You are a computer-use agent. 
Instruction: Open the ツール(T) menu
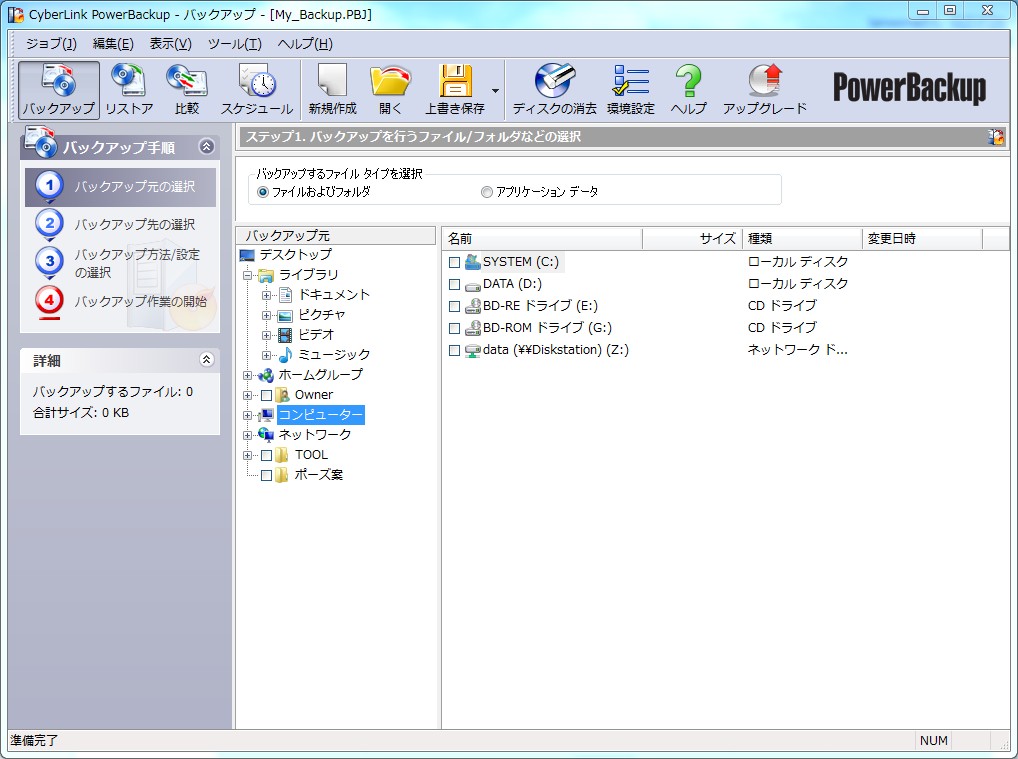(234, 44)
